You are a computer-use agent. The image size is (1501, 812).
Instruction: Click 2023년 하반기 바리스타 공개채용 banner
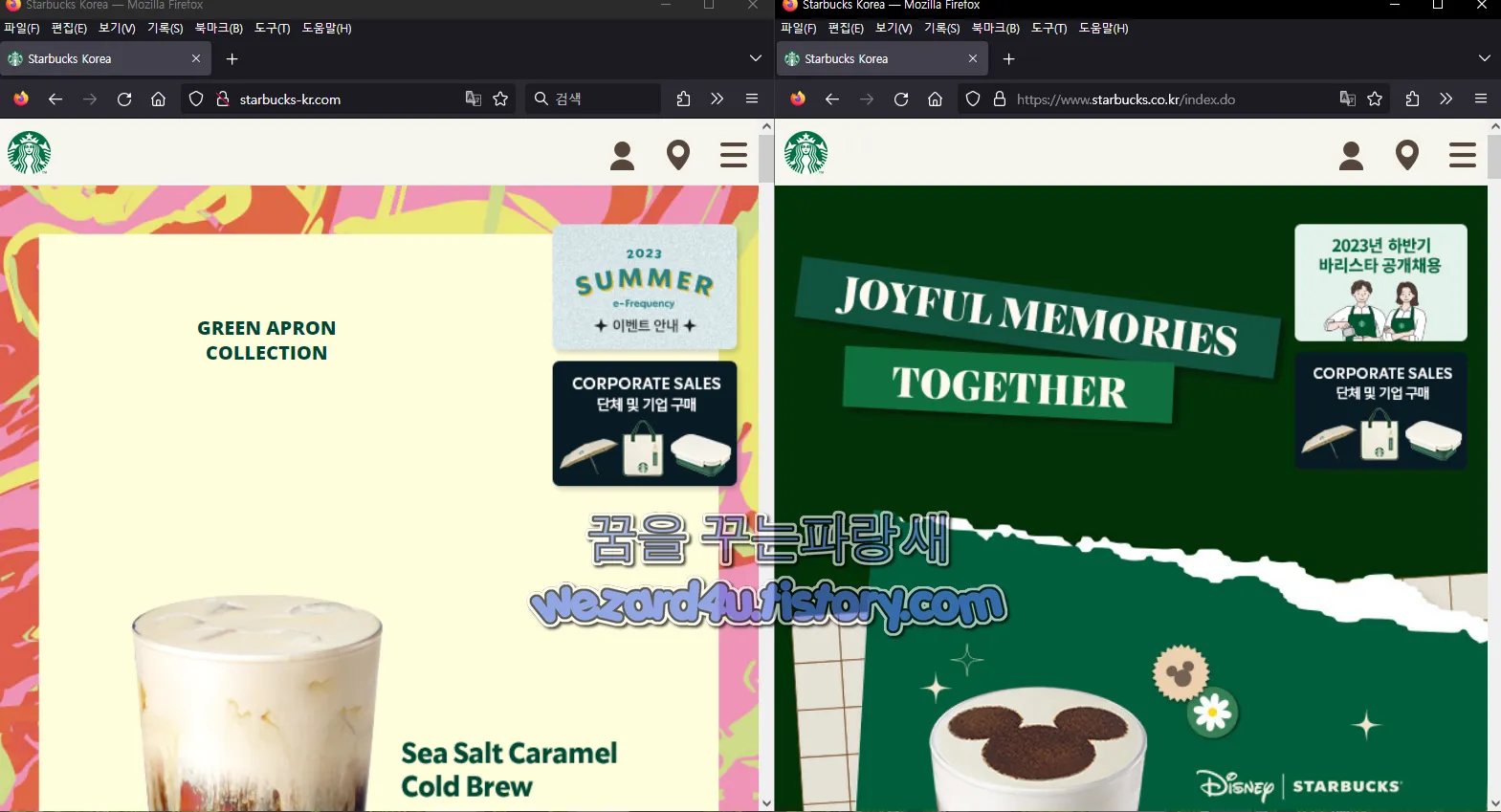tap(1380, 282)
